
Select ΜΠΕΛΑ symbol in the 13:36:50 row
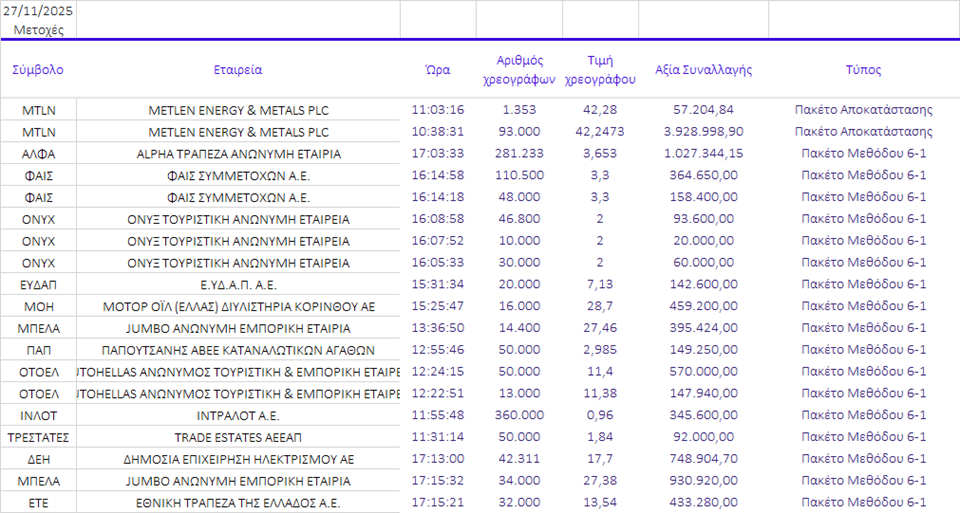pos(39,329)
